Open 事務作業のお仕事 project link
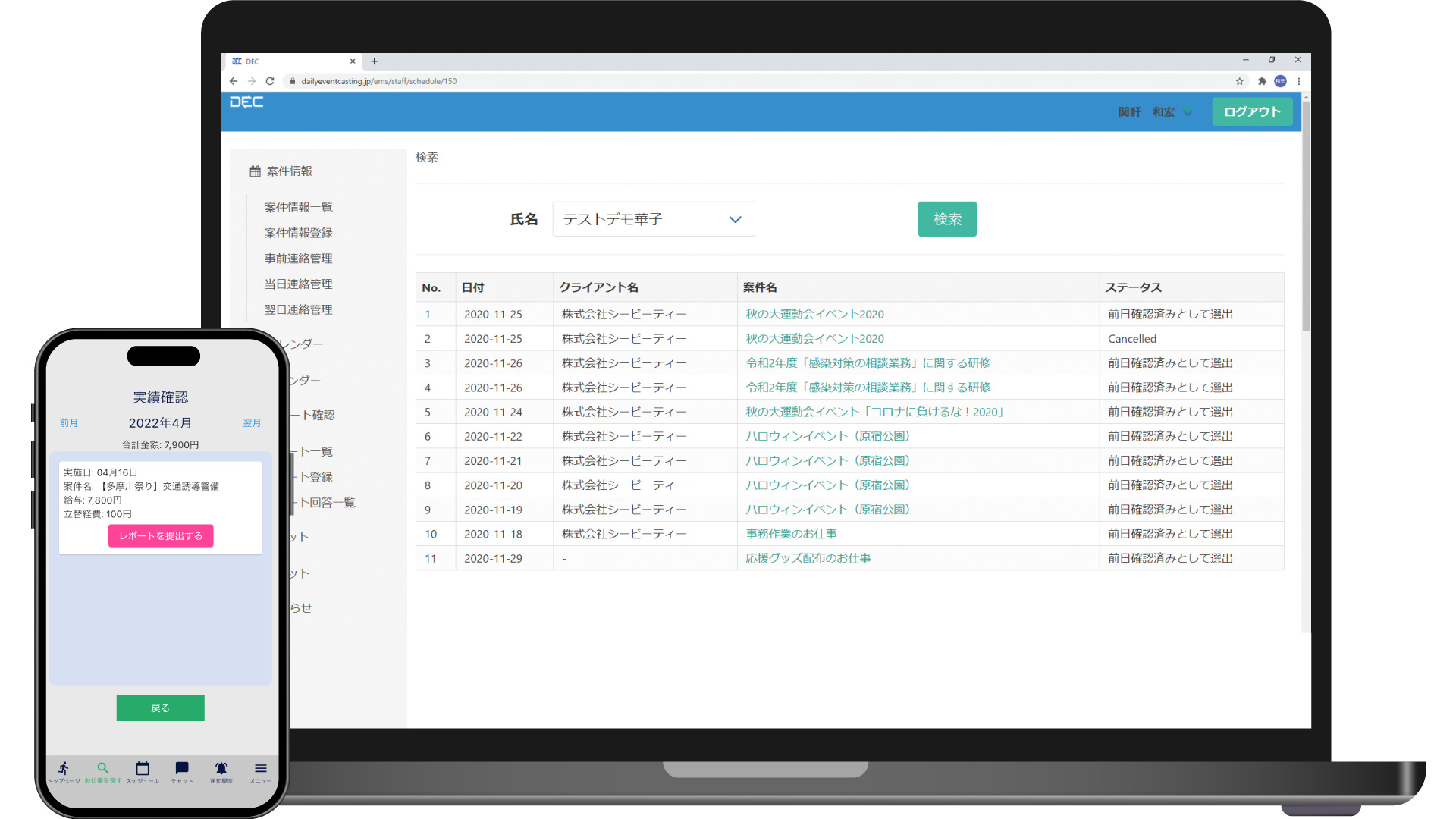Screen dimensions: 1456x819 [791, 534]
